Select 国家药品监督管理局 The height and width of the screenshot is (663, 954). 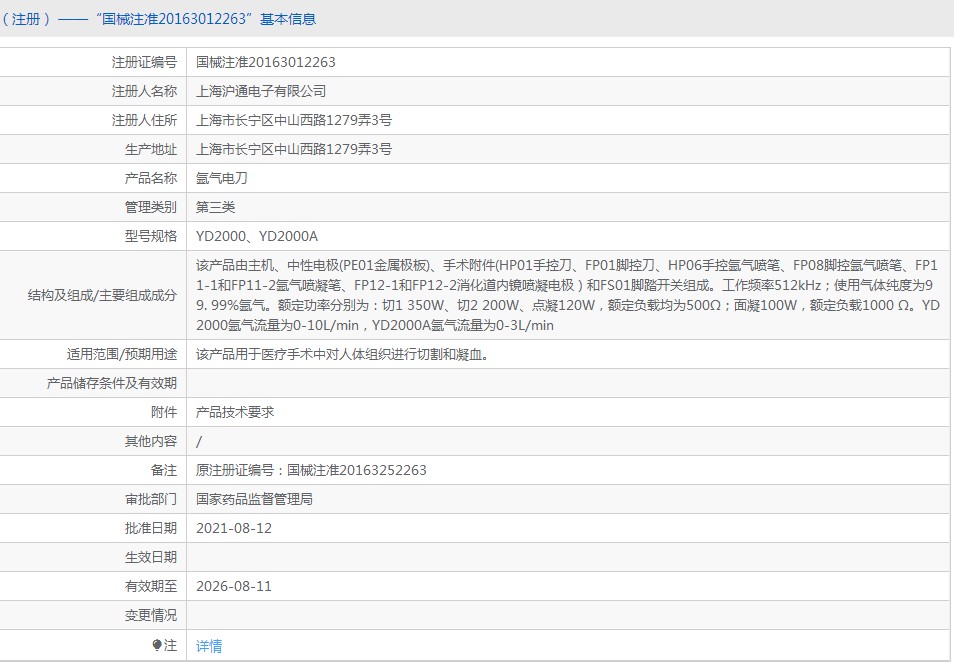254,499
